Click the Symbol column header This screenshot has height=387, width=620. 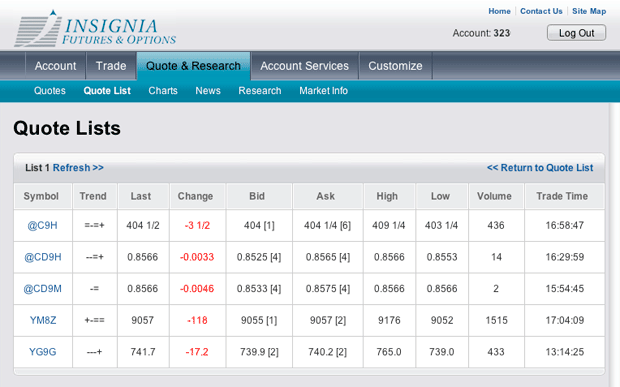43,196
